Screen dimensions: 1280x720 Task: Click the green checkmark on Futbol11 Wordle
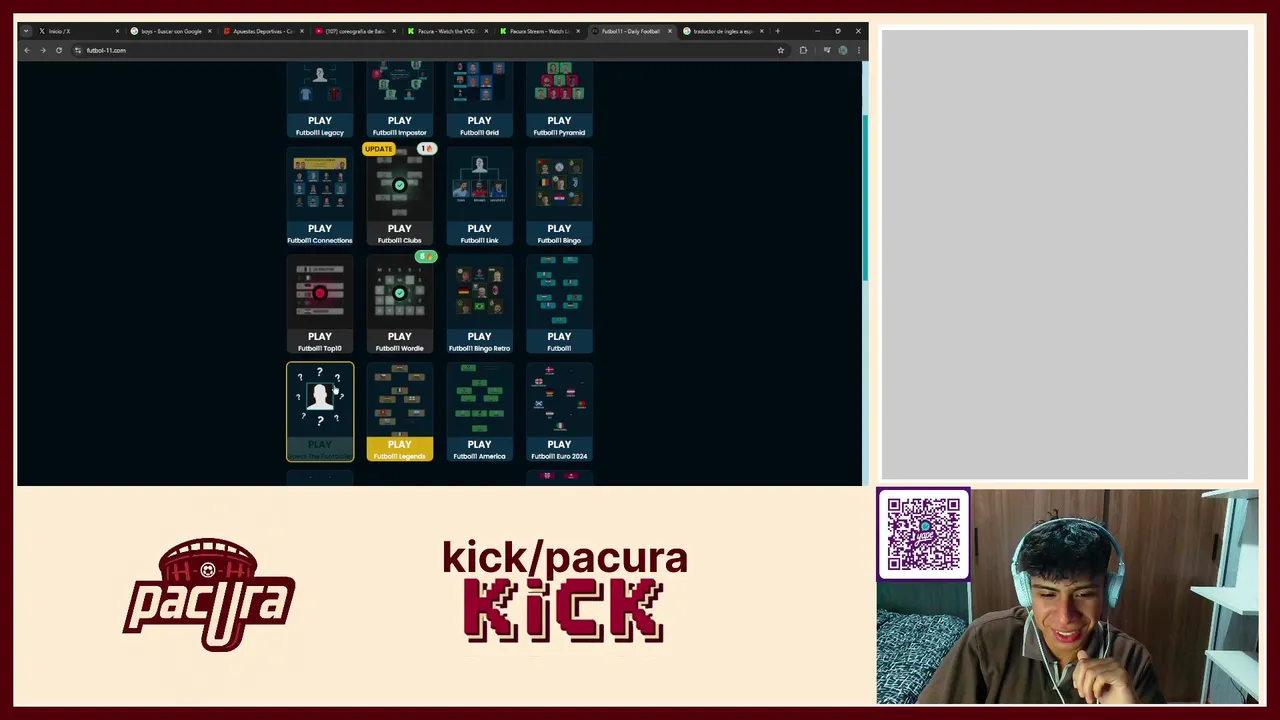[399, 293]
